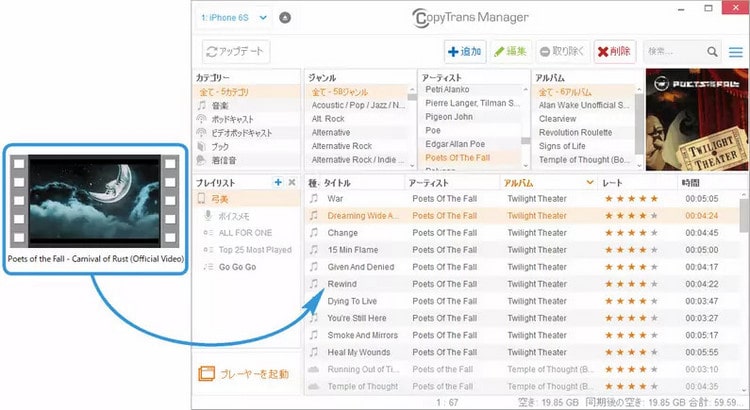
Task: Sort by 時間 duration column header
Action: (691, 183)
